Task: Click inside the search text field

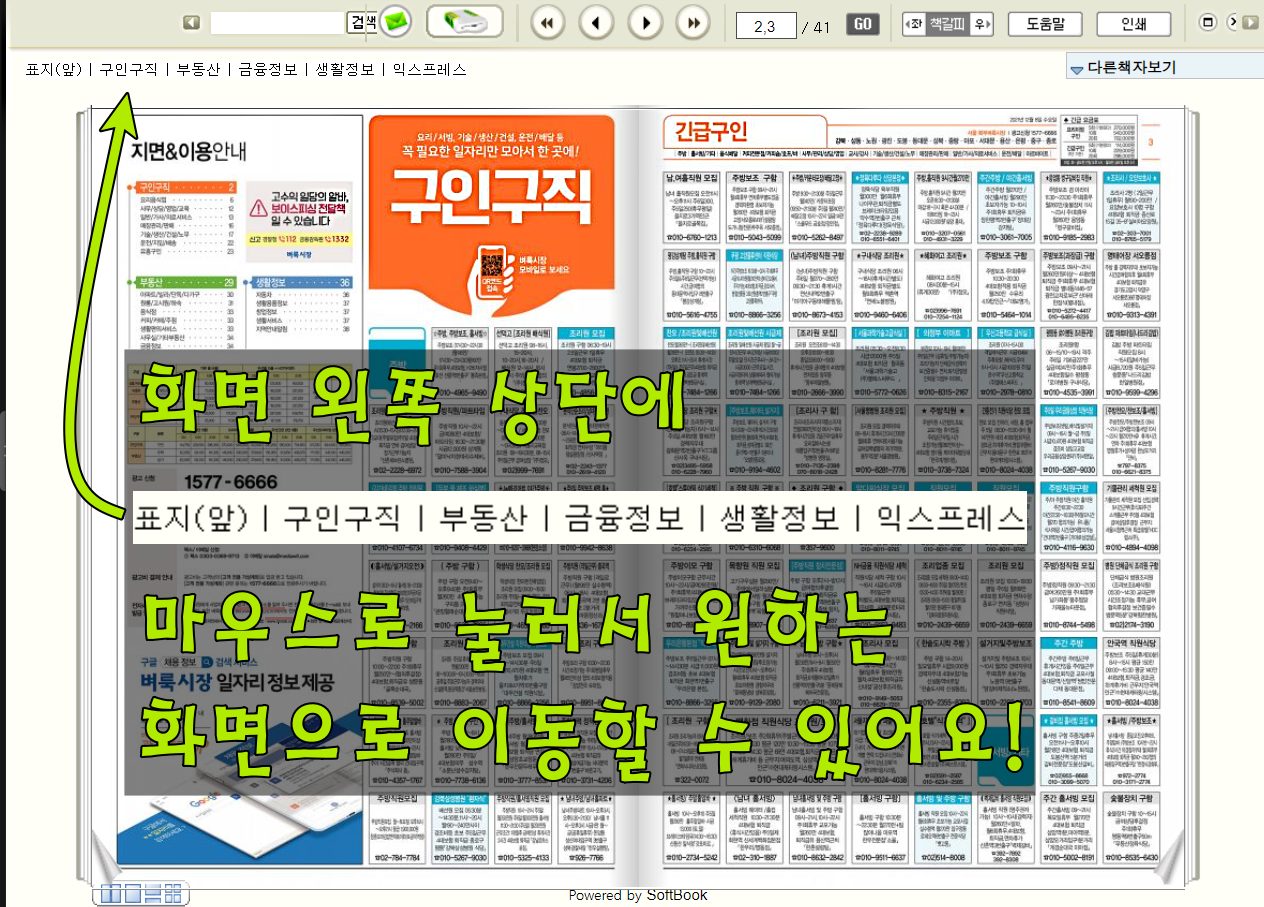Action: [278, 23]
